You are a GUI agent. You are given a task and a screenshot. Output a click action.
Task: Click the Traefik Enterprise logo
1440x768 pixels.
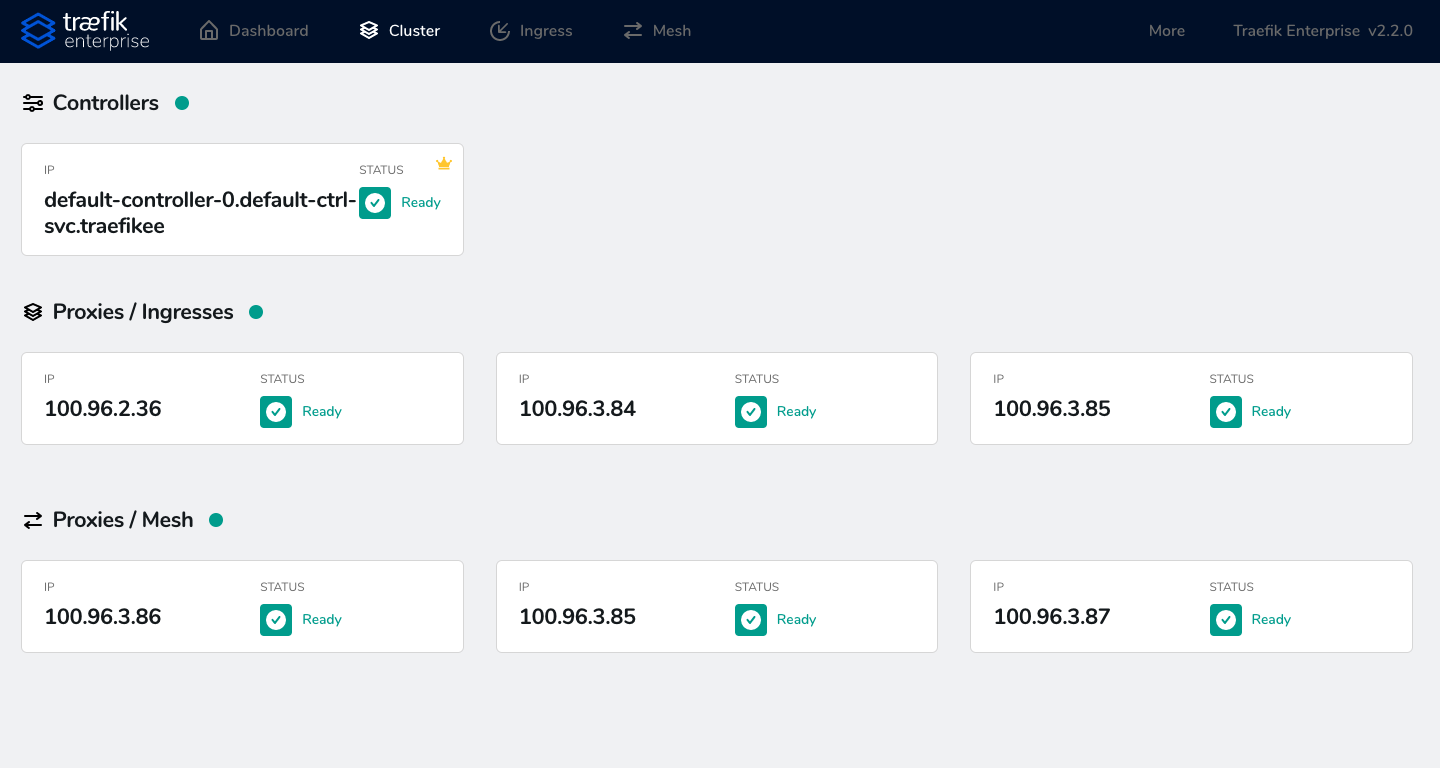coord(85,30)
